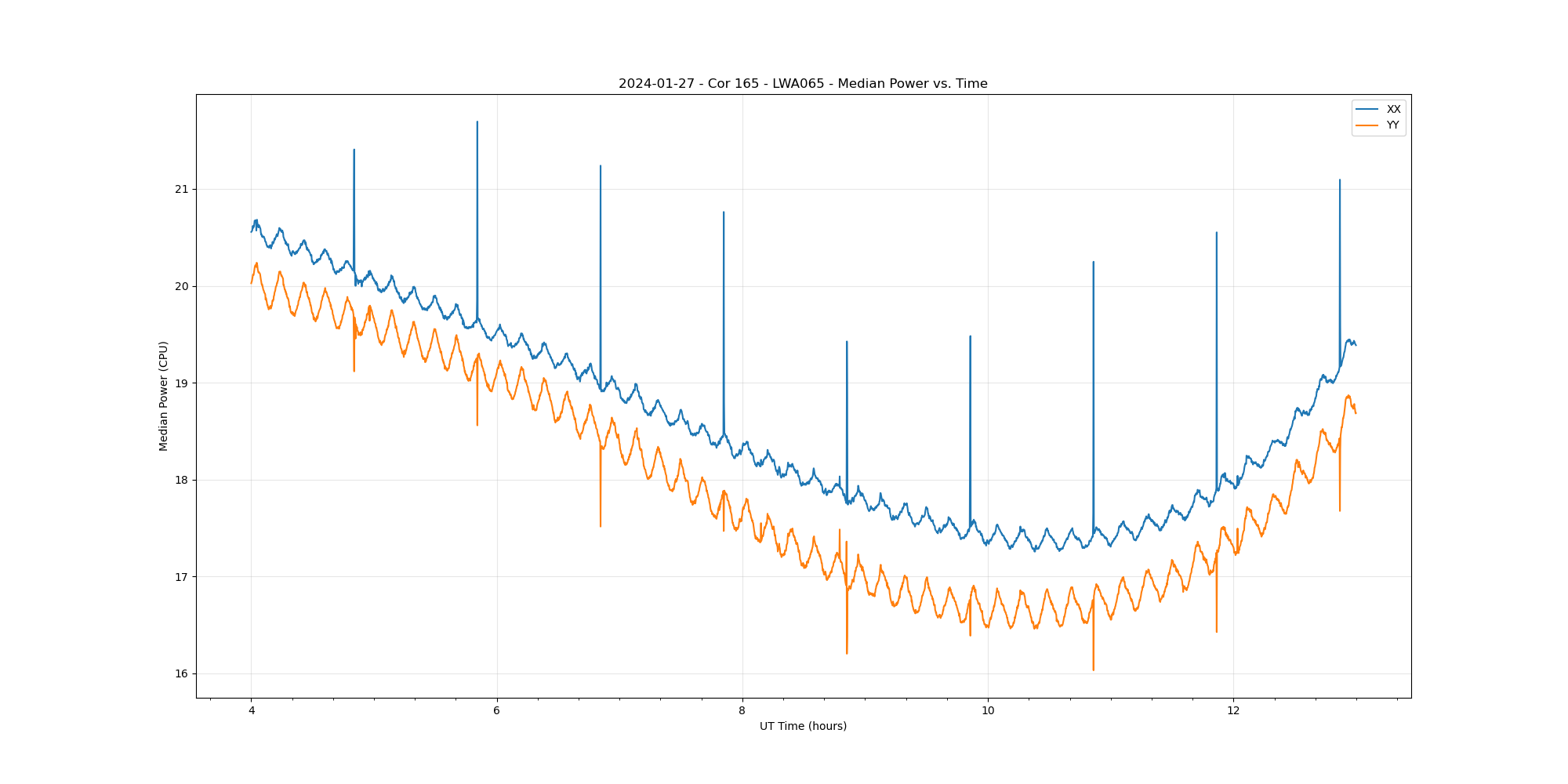The height and width of the screenshot is (784, 1568).
Task: Click the x-axis tick label 10
Action: pyautogui.click(x=988, y=711)
